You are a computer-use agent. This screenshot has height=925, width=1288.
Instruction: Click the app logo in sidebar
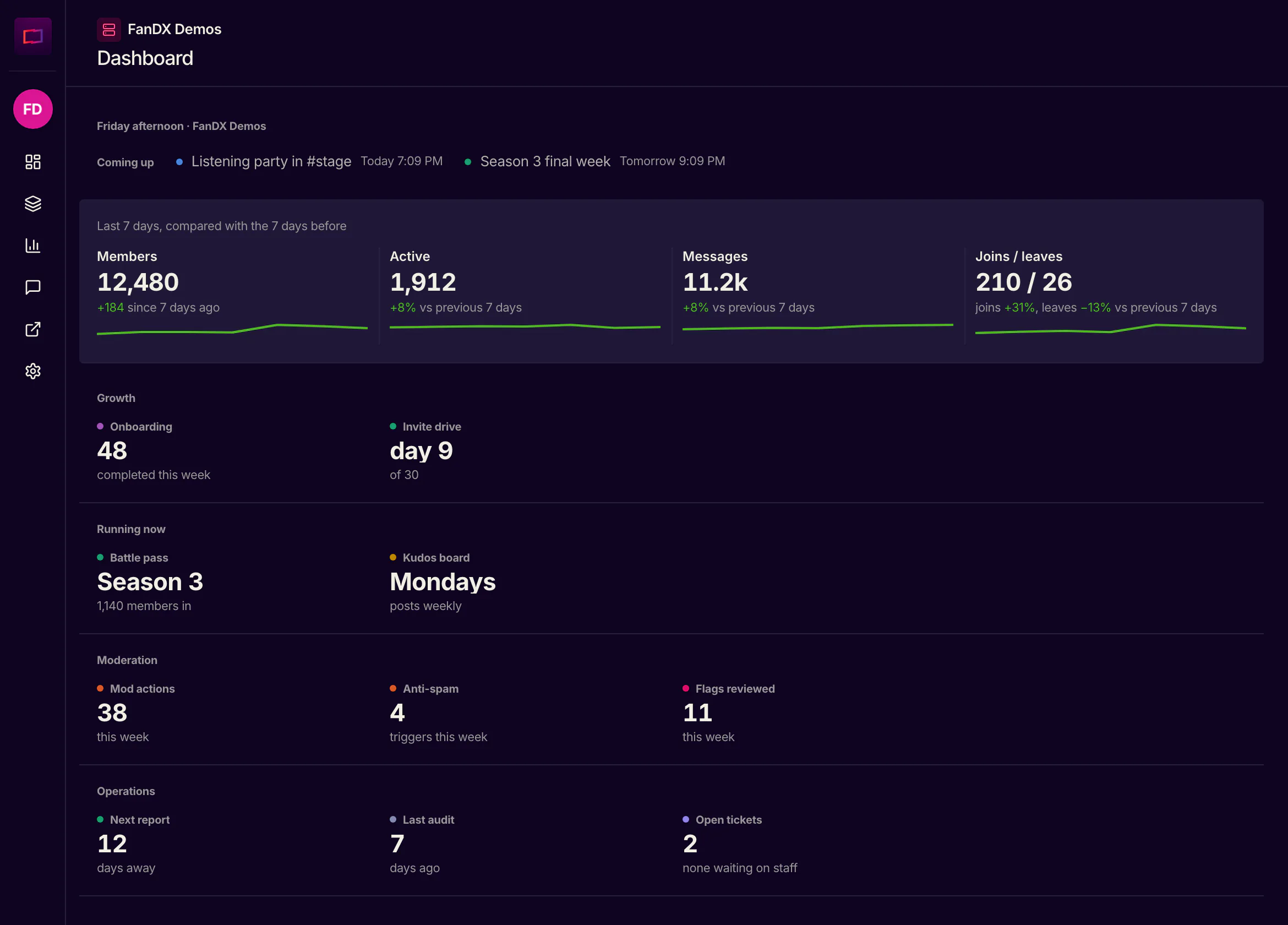click(x=33, y=36)
